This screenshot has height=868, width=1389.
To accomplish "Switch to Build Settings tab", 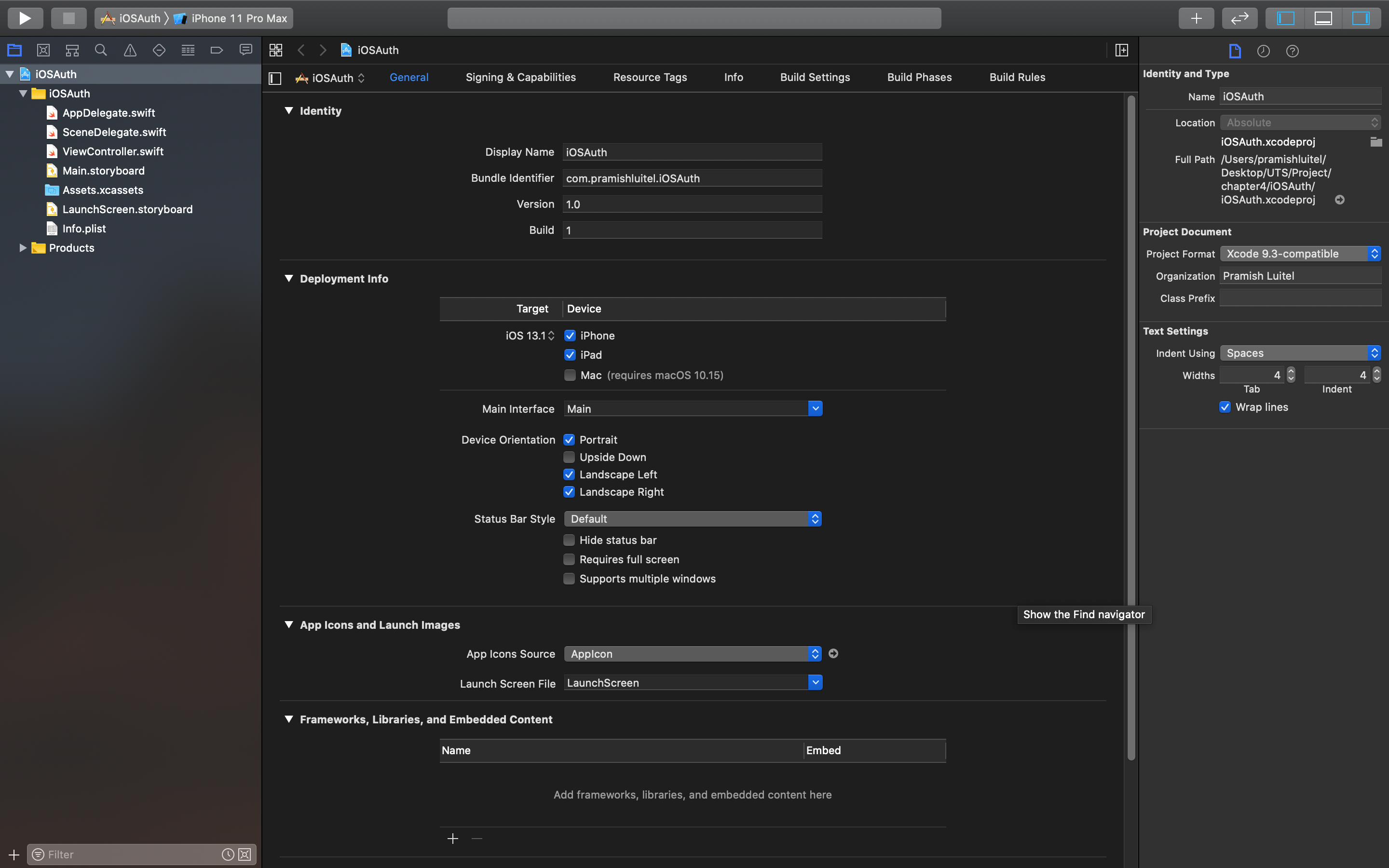I will tap(815, 77).
